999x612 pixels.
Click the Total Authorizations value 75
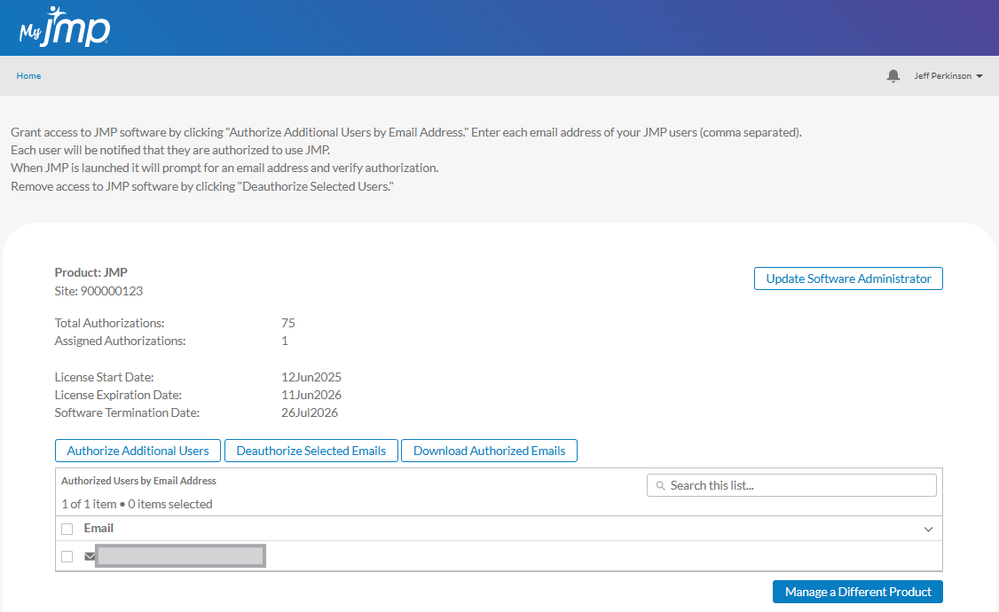(288, 323)
